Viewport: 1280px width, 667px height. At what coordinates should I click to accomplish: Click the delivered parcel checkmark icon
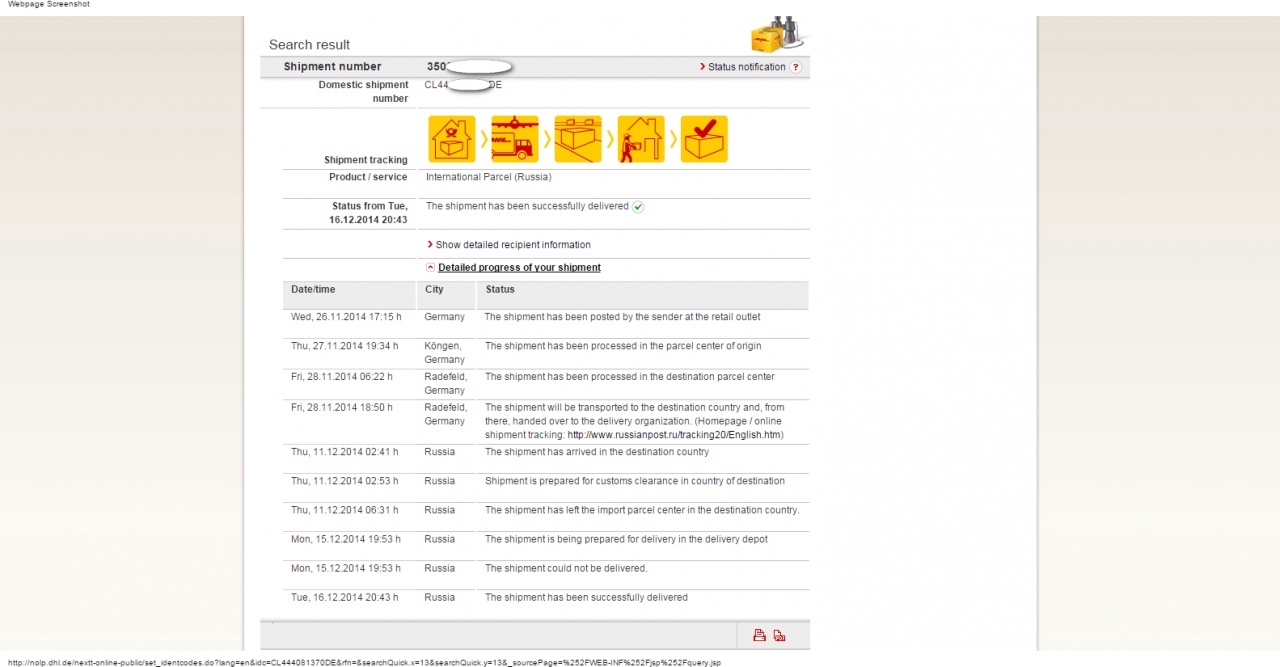[x=704, y=139]
